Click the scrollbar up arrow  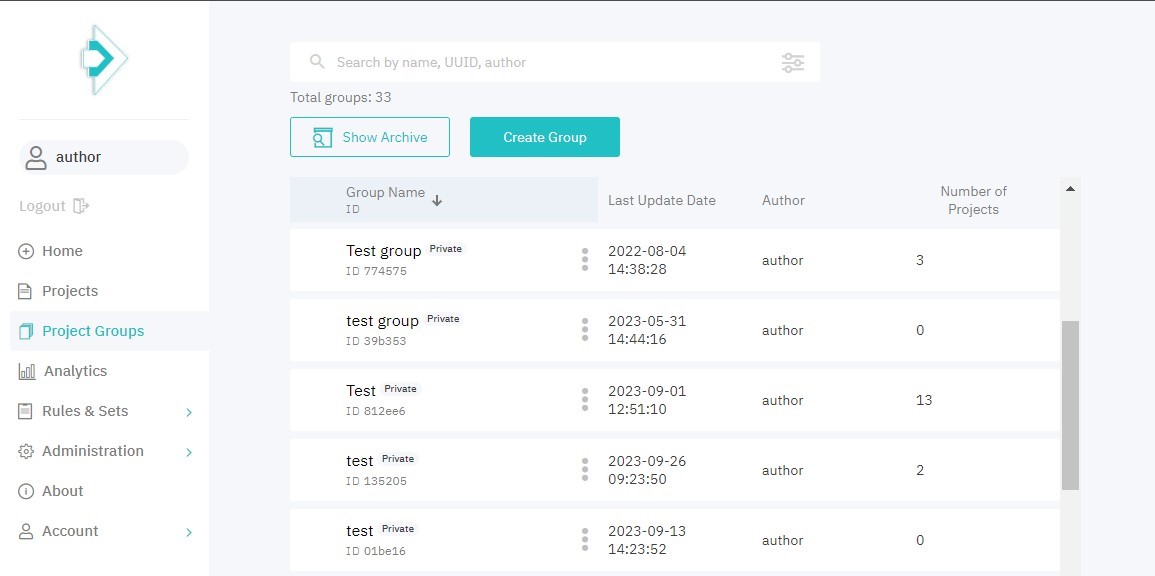1070,189
